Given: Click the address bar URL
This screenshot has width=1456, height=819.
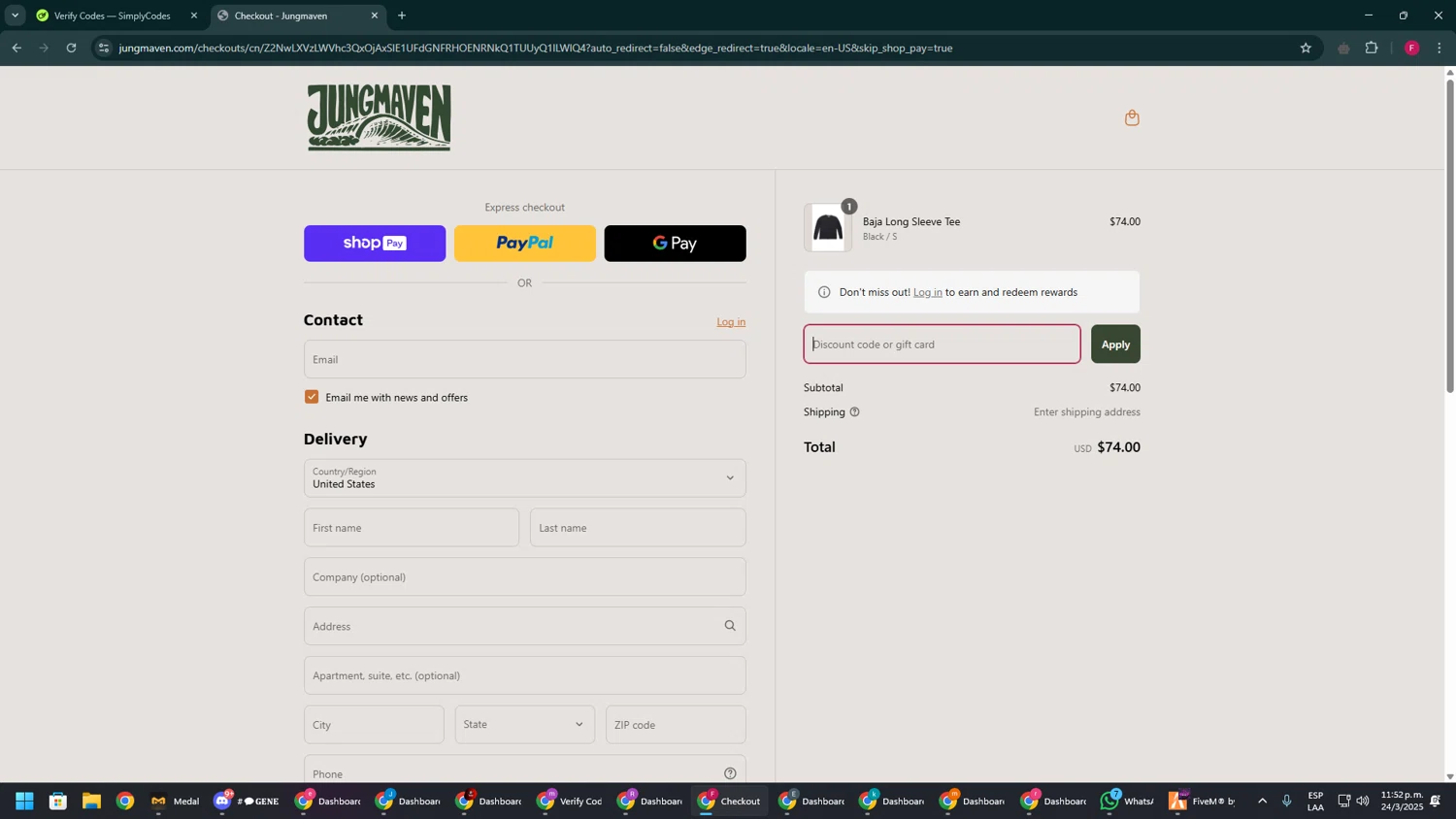Looking at the screenshot, I should click(x=536, y=48).
